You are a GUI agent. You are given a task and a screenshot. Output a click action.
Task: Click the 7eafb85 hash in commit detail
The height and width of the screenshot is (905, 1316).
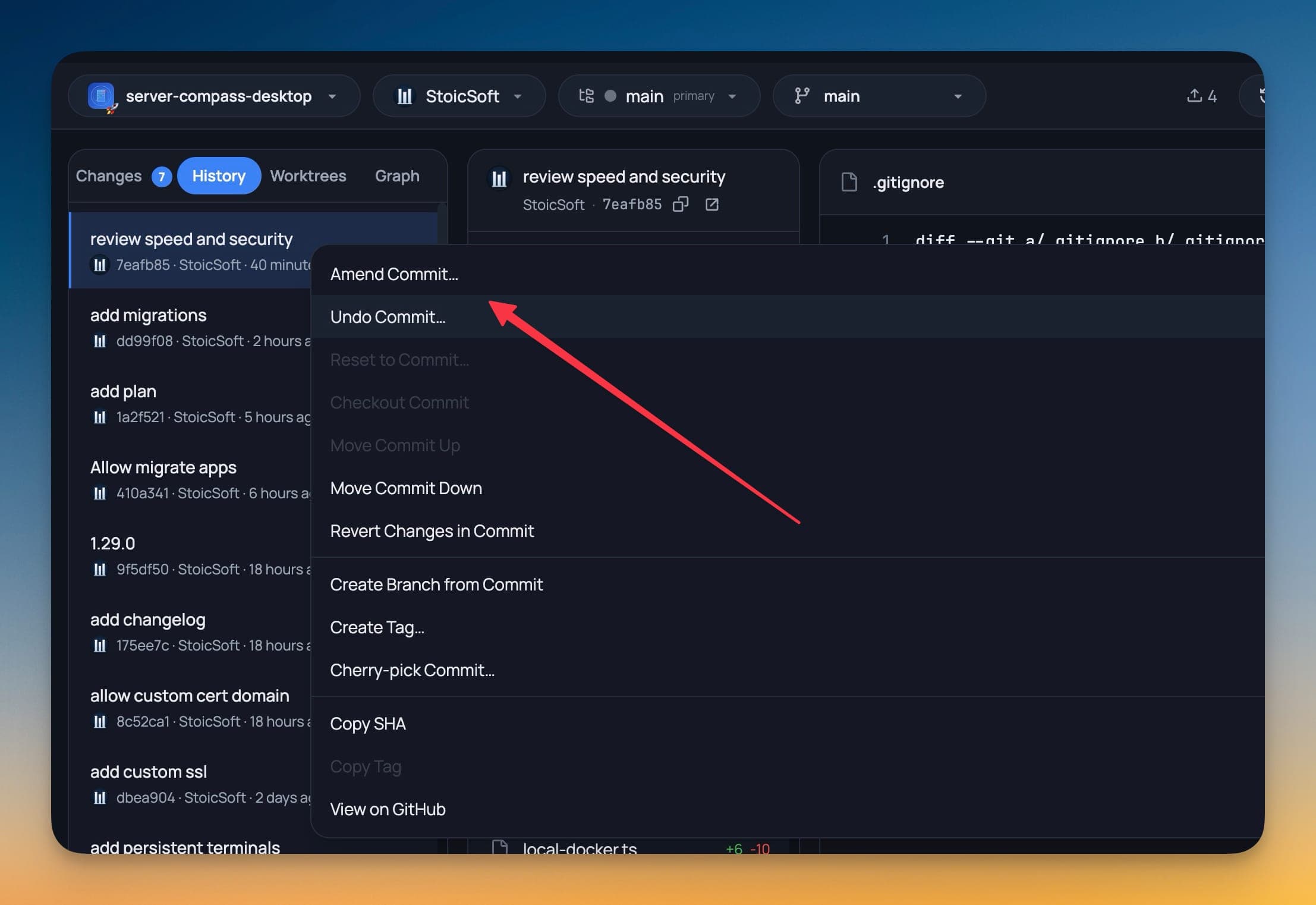point(632,205)
